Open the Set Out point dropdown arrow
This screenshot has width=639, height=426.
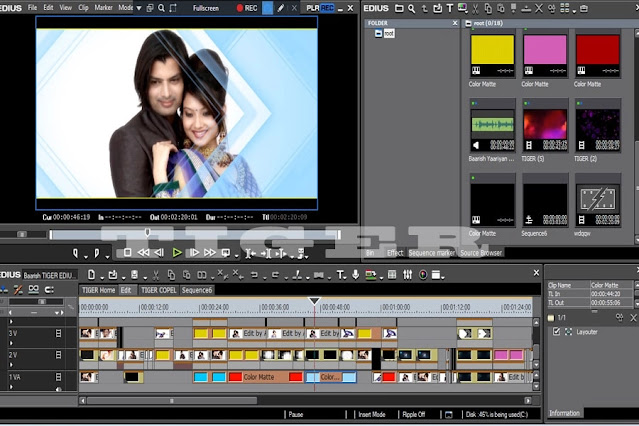click(107, 257)
